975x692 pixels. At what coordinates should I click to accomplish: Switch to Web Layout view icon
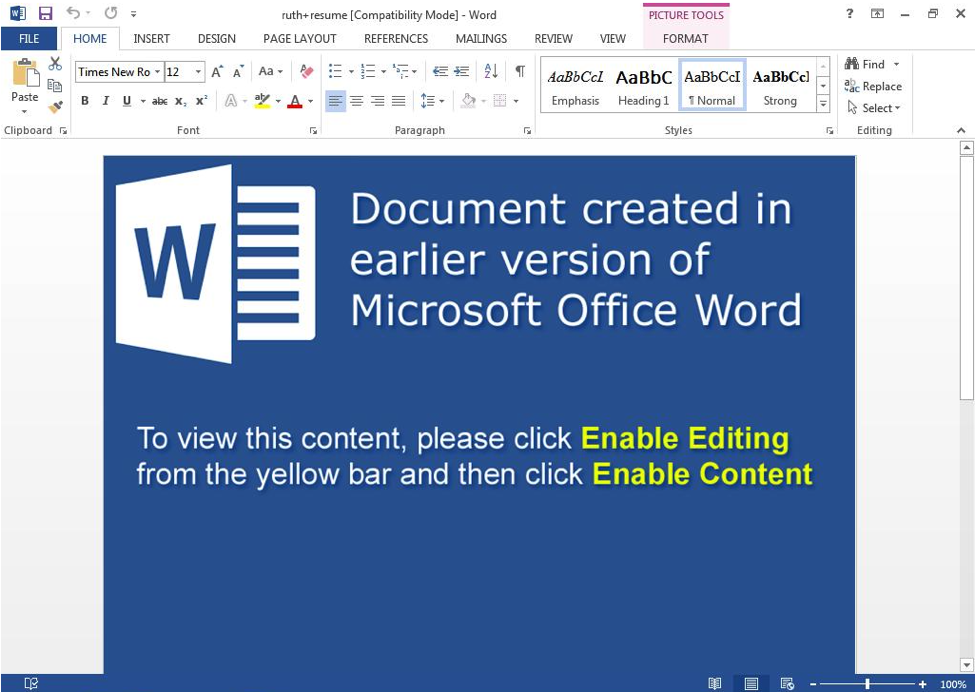787,684
